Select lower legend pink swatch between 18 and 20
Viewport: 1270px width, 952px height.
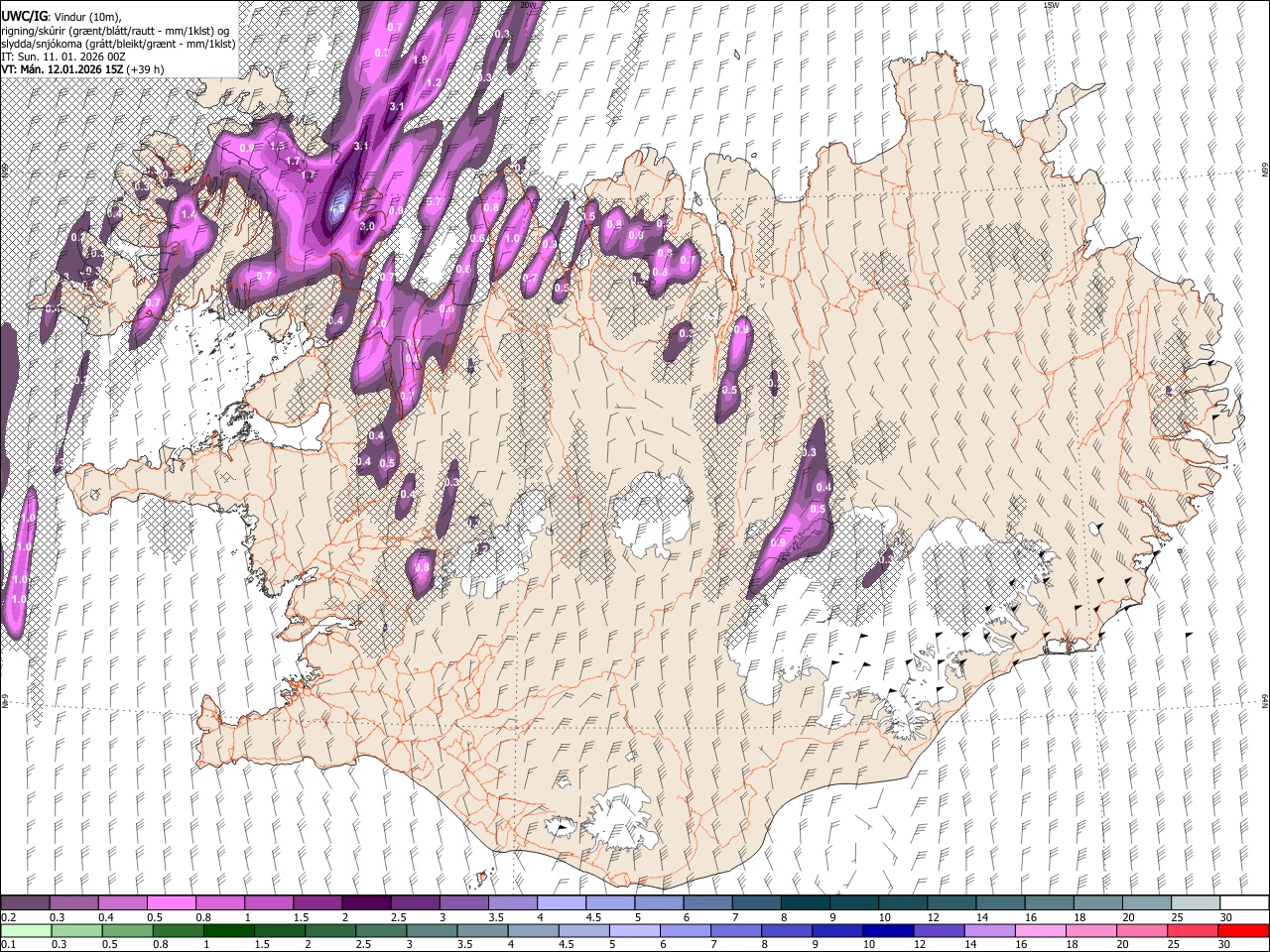click(x=1090, y=930)
